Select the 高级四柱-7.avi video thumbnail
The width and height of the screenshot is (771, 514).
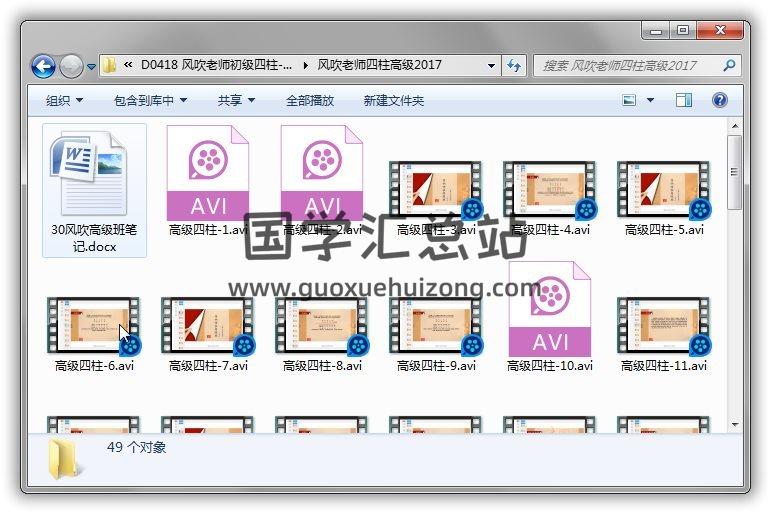(x=208, y=326)
